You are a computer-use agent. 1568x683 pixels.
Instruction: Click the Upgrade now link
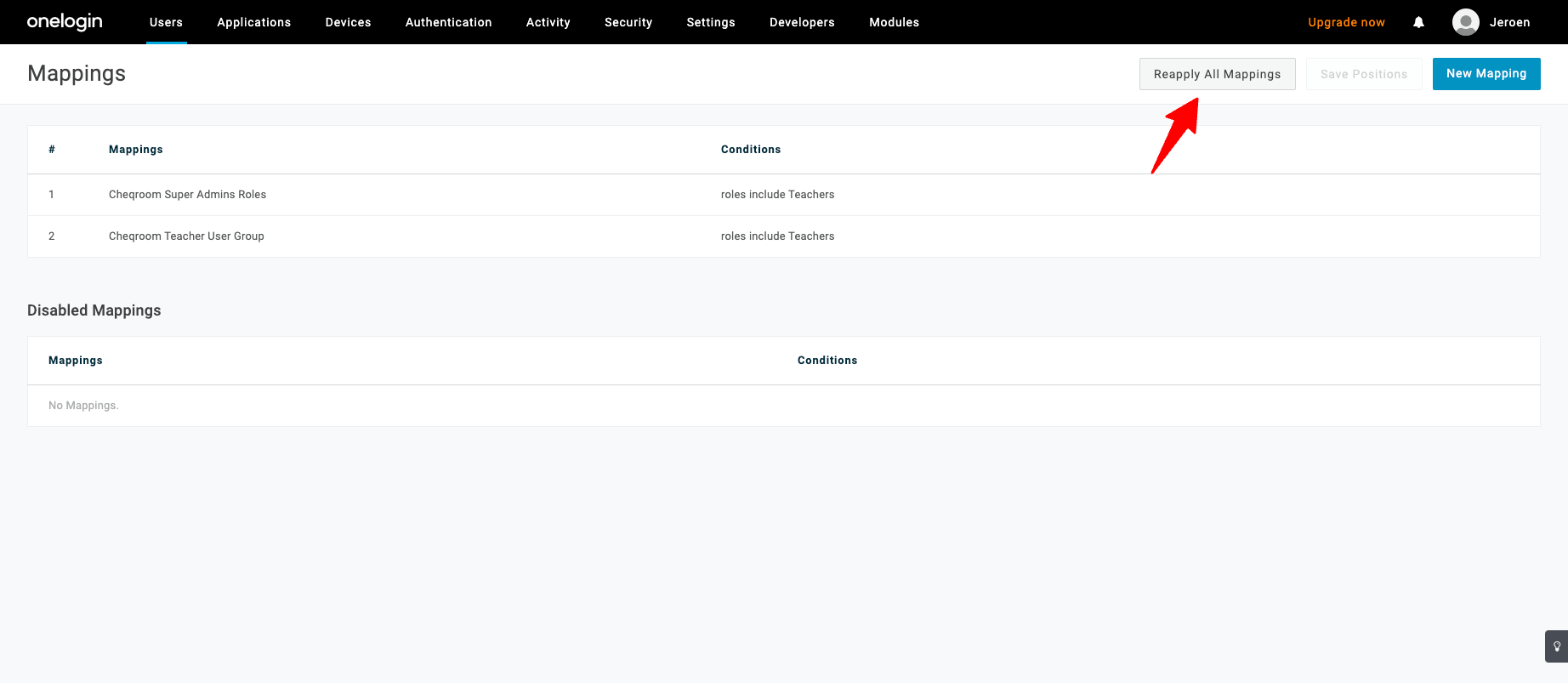point(1346,22)
